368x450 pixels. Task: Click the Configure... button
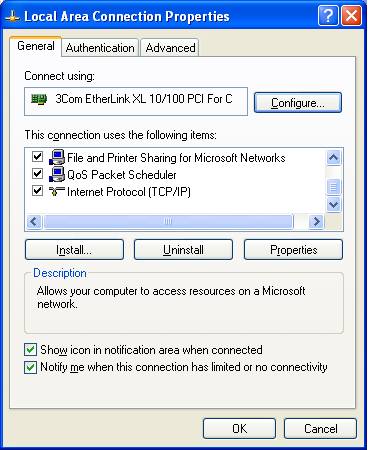coord(298,103)
